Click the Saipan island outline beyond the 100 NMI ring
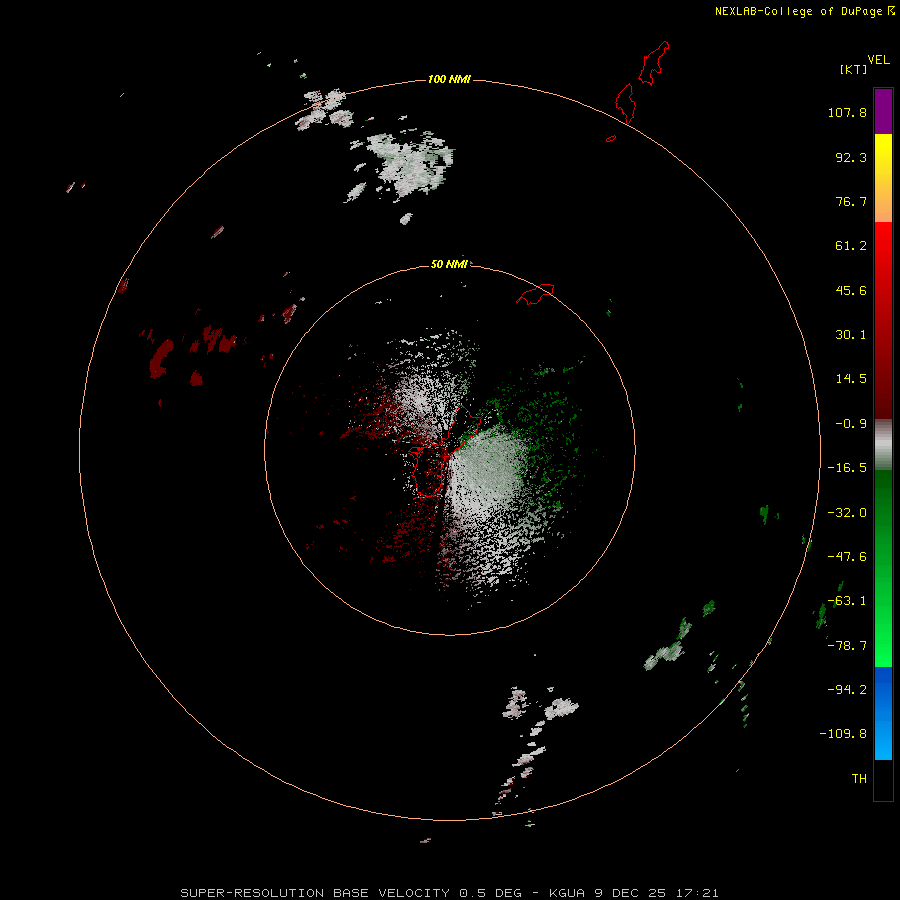The height and width of the screenshot is (900, 900). [x=654, y=63]
